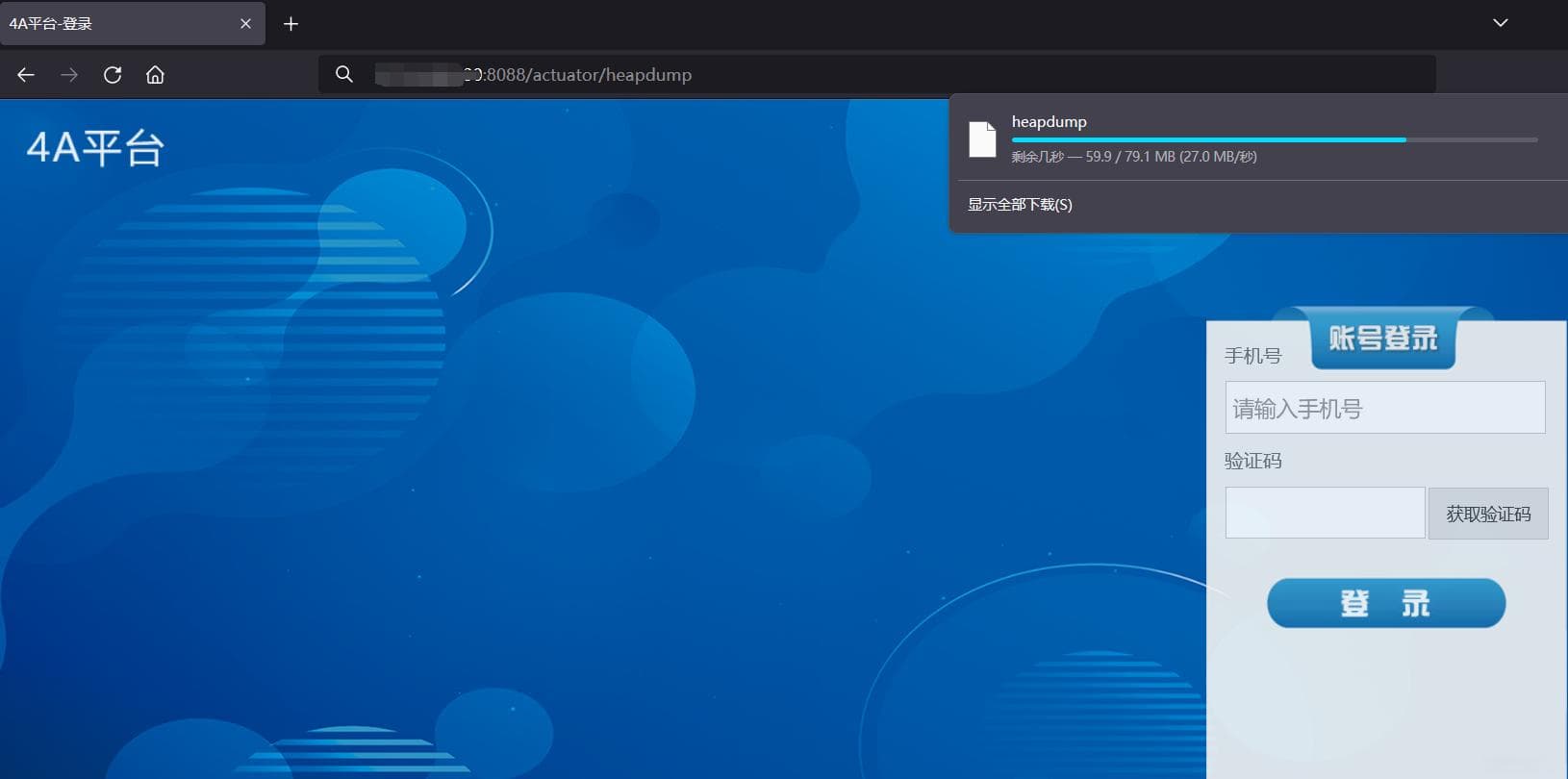Click the heapdump download progress bar
1568x779 pixels.
[1275, 139]
